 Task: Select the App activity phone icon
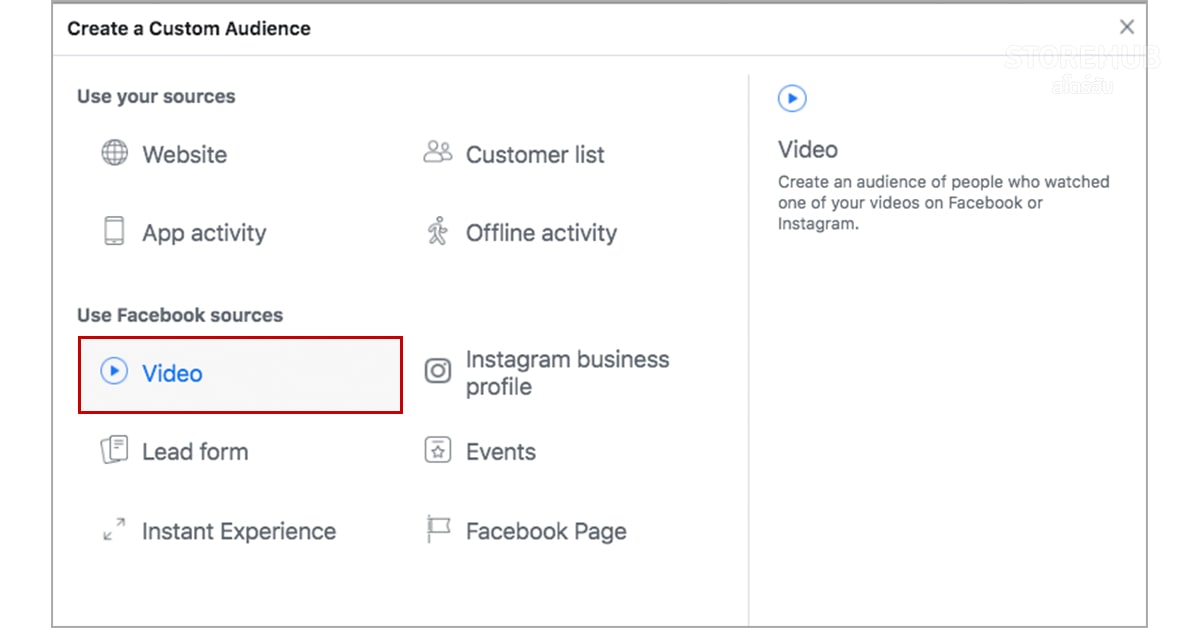(114, 232)
